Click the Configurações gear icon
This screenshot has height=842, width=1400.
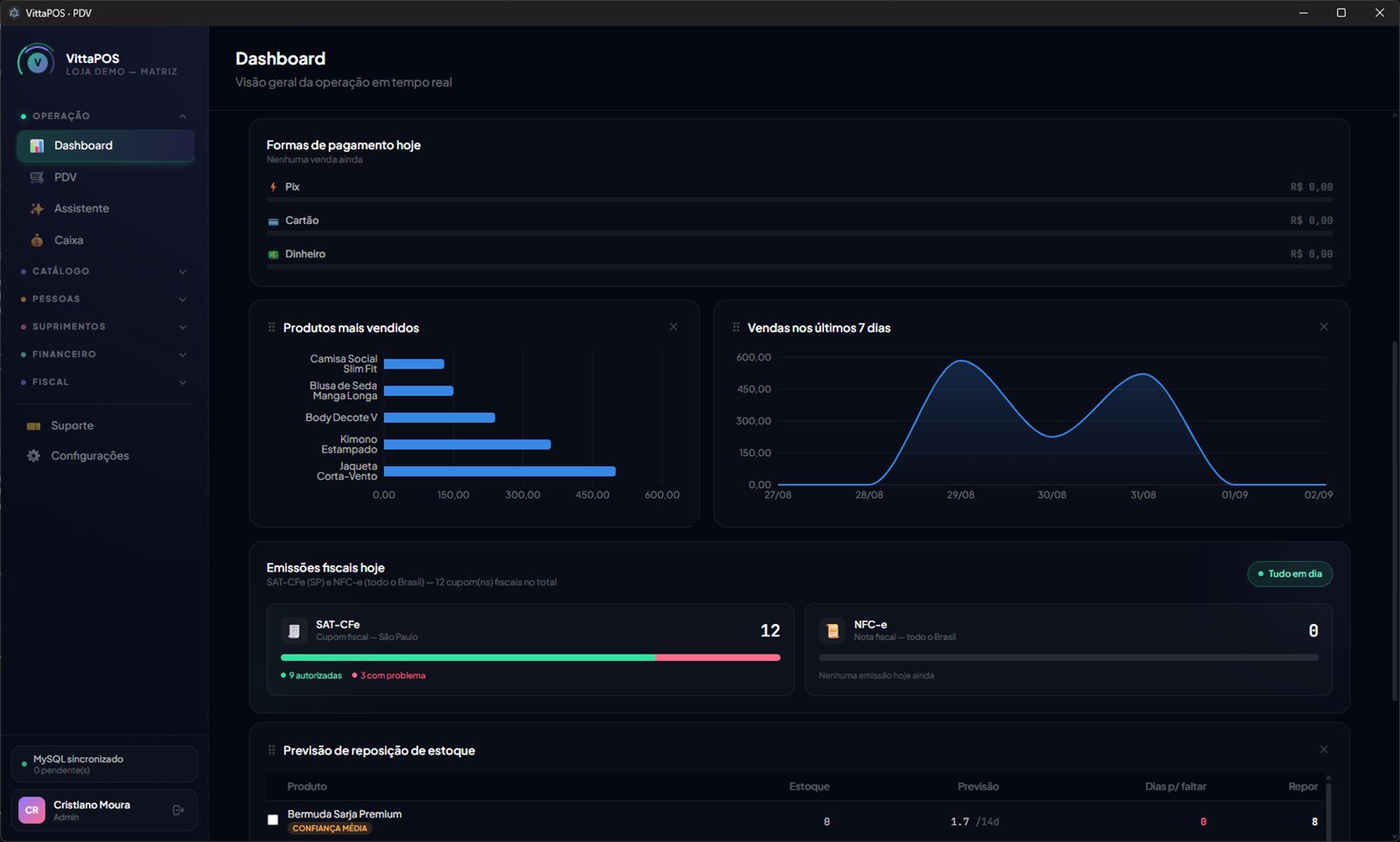tap(33, 456)
